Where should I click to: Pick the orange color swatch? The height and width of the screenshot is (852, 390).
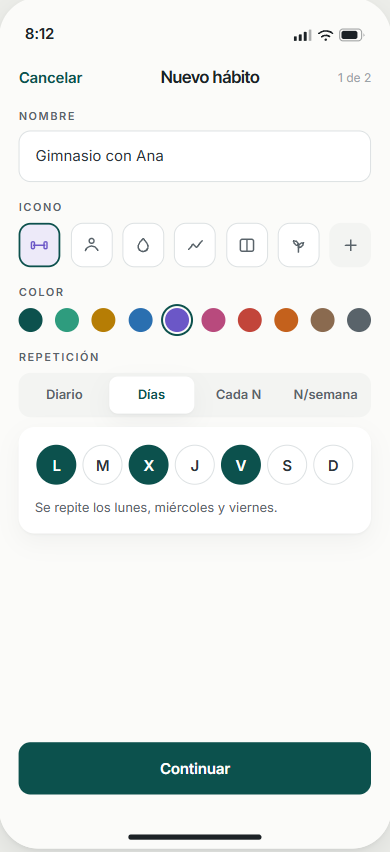(x=286, y=320)
